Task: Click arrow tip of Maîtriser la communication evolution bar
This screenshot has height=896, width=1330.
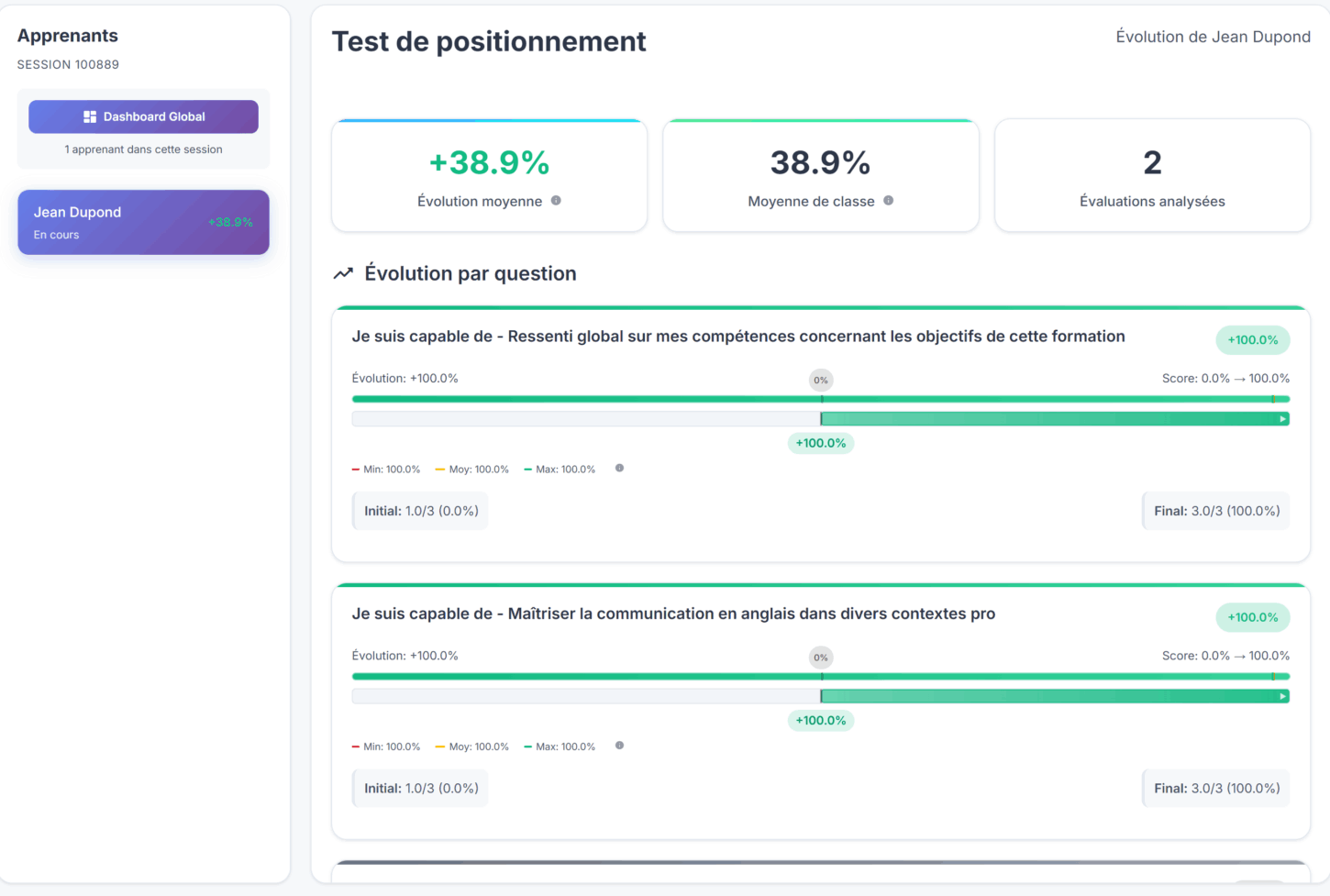Action: (x=1282, y=696)
